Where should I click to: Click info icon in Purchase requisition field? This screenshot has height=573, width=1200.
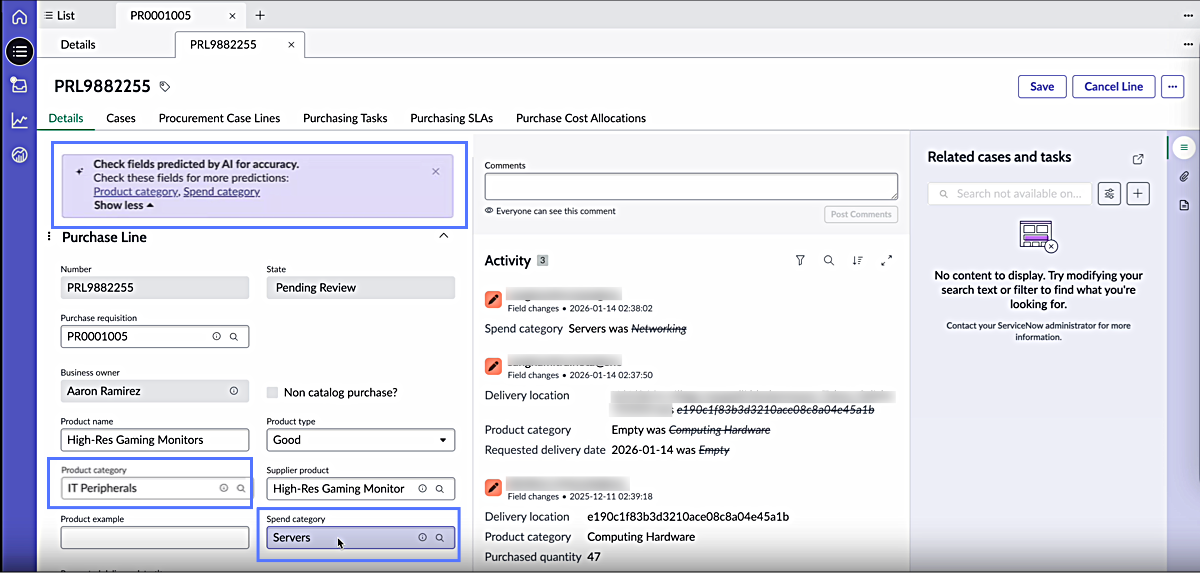pos(216,337)
